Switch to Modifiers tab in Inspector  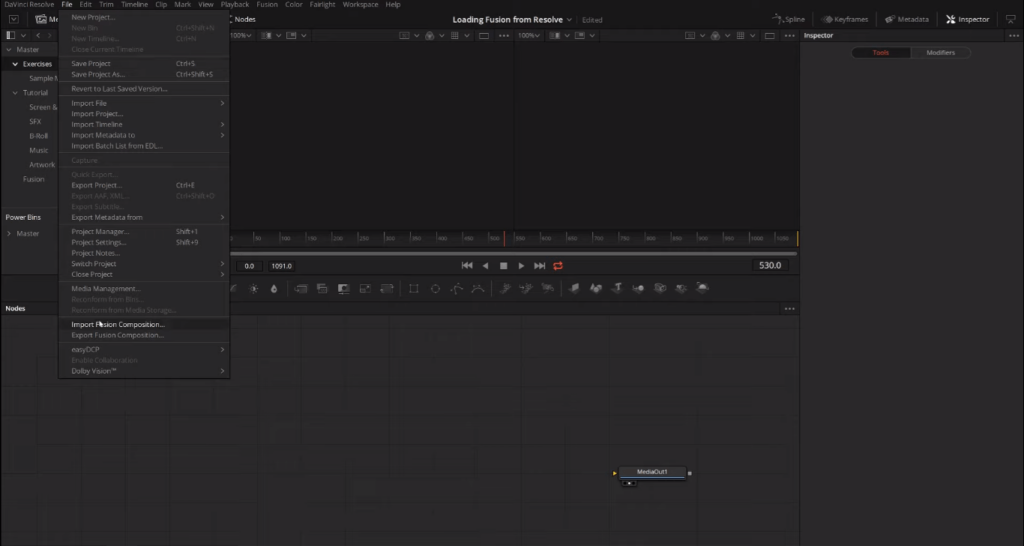pyautogui.click(x=940, y=52)
